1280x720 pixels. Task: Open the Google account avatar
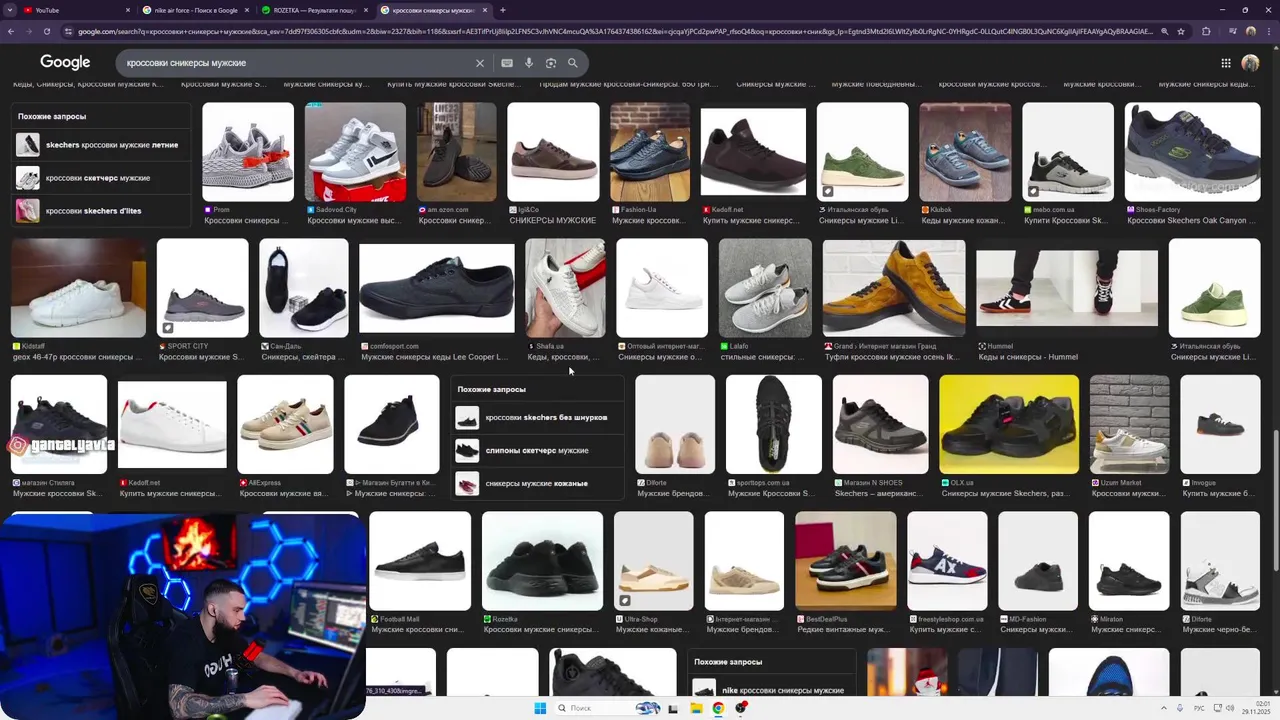pyautogui.click(x=1250, y=63)
